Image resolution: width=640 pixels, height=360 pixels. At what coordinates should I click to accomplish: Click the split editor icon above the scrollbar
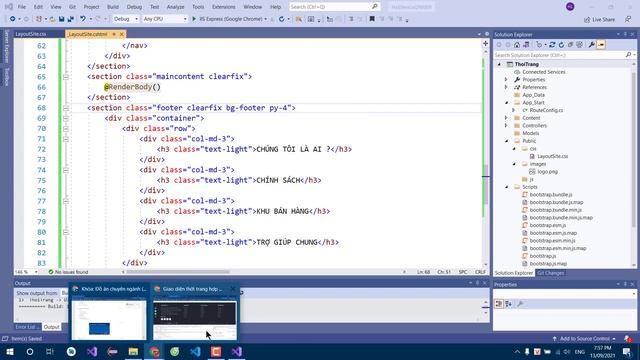coord(485,43)
